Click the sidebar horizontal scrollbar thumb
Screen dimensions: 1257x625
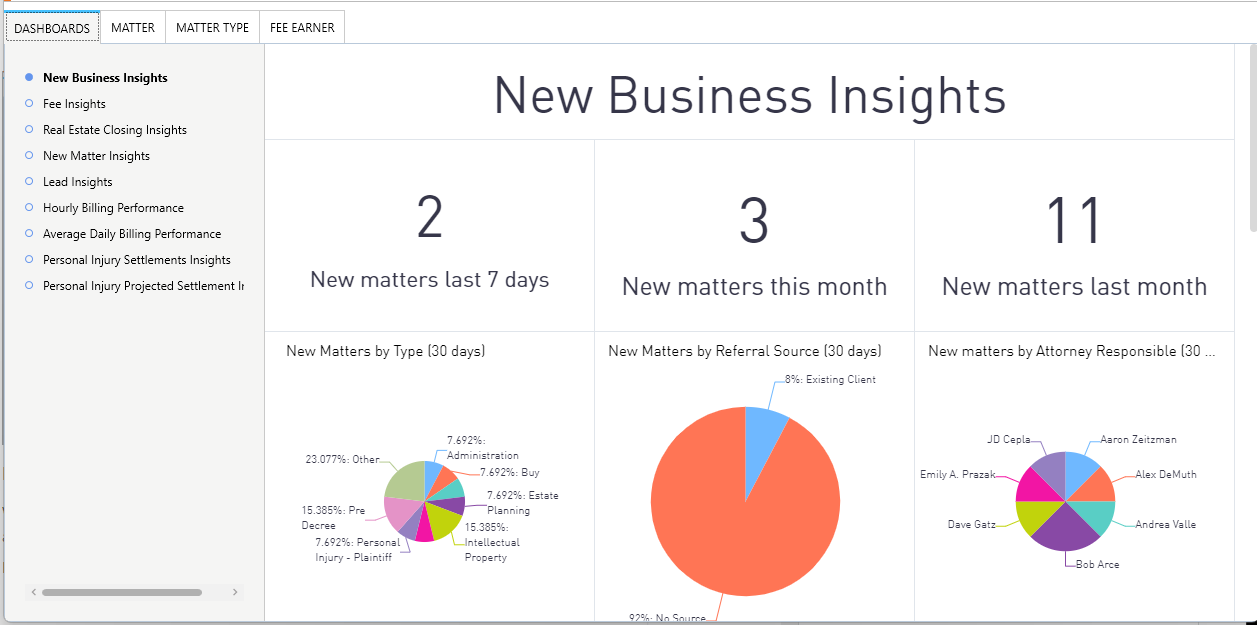click(122, 592)
